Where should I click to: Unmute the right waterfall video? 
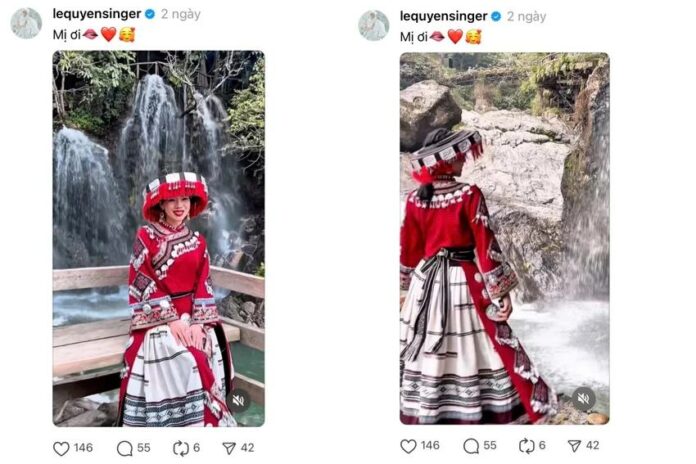pos(583,398)
